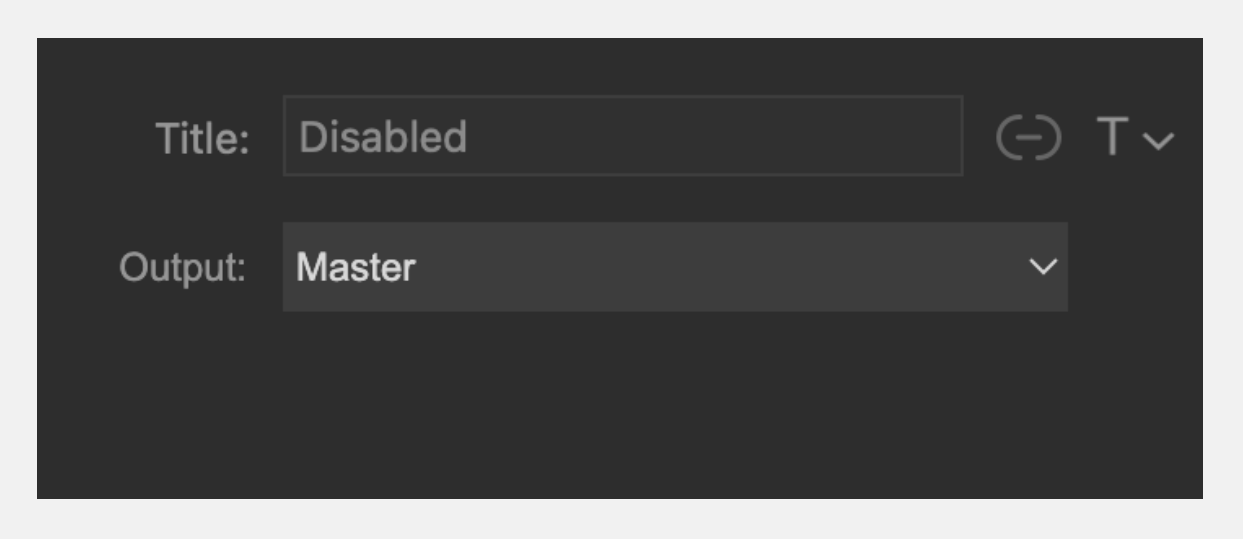
Task: Open the Output dropdown showing Master
Action: tap(675, 267)
